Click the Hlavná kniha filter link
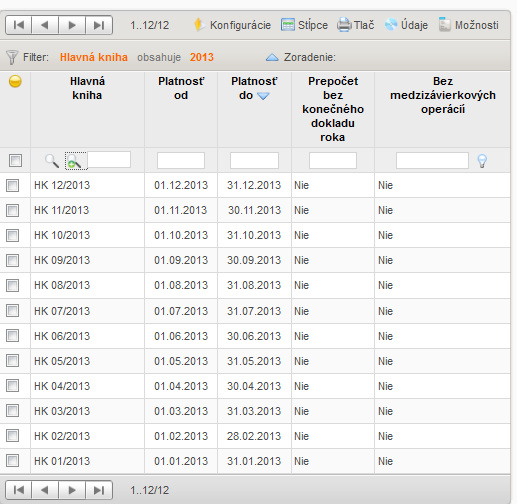This screenshot has height=504, width=517. pyautogui.click(x=94, y=57)
